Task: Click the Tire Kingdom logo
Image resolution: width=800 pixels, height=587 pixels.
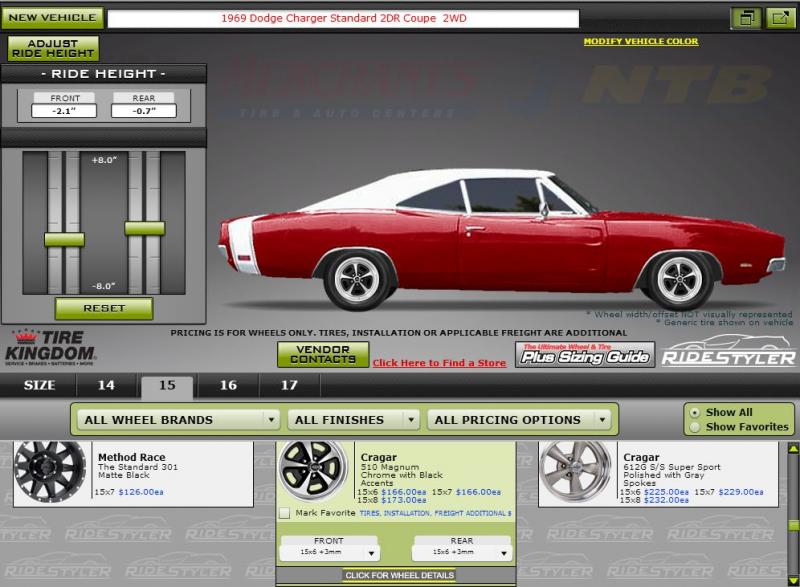Action: coord(50,347)
